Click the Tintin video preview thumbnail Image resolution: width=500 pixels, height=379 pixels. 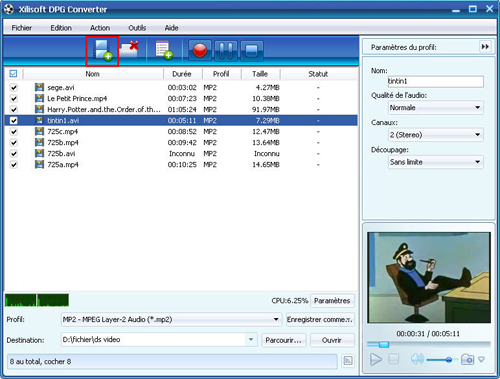429,278
